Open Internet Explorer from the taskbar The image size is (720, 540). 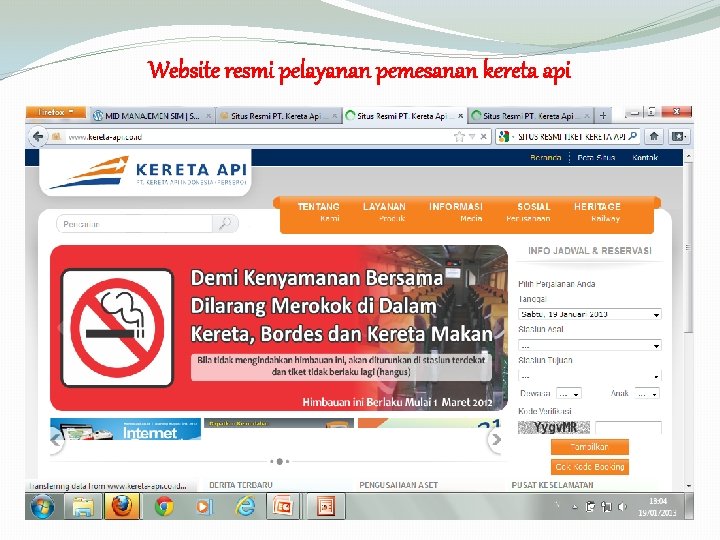point(245,506)
